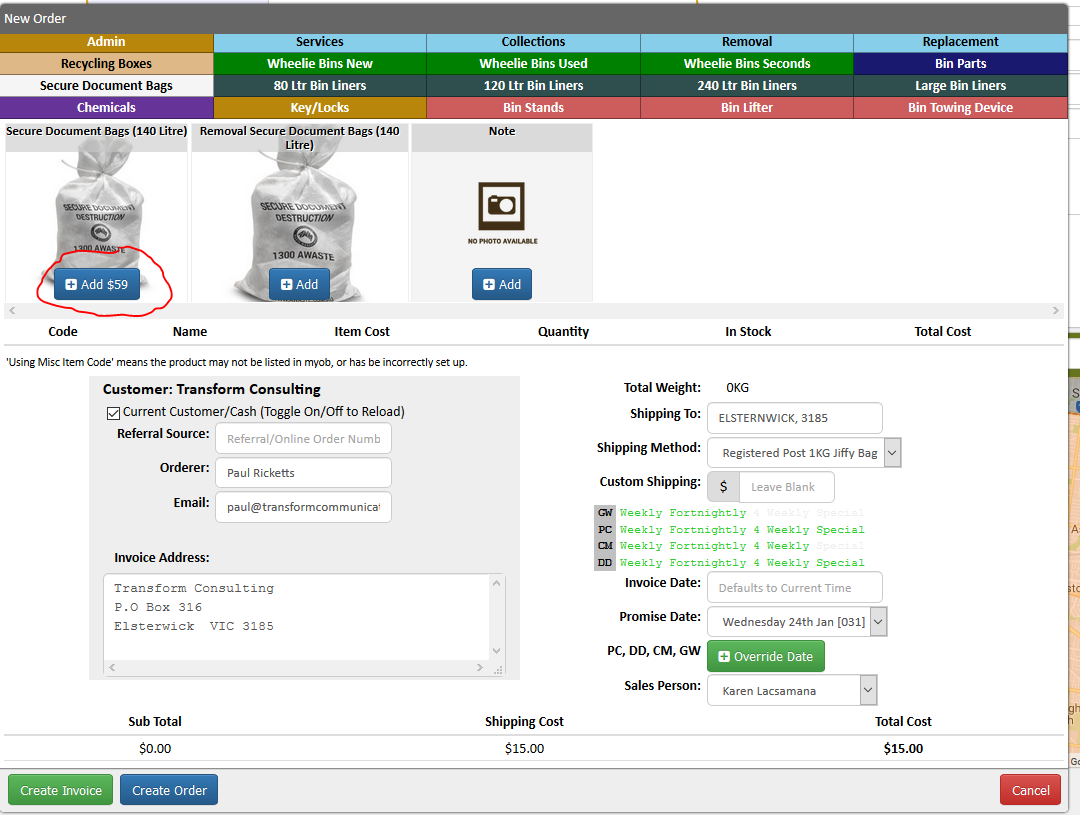Open the Chemicals category tab
The width and height of the screenshot is (1080, 815).
(106, 107)
